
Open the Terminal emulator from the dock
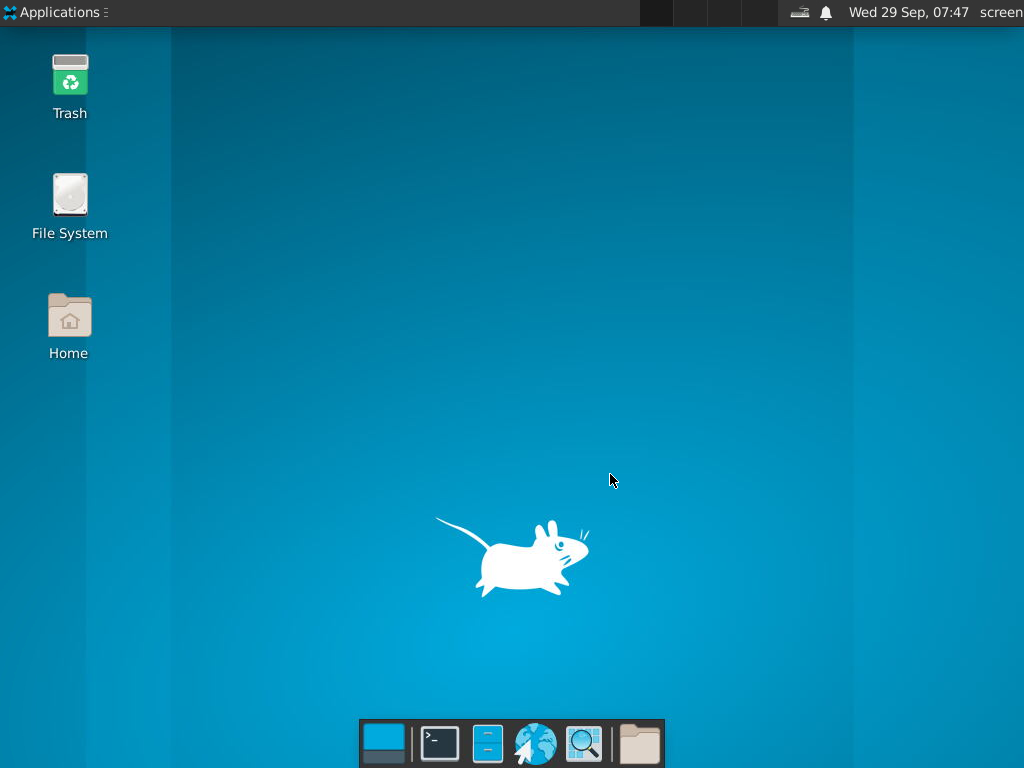(439, 744)
